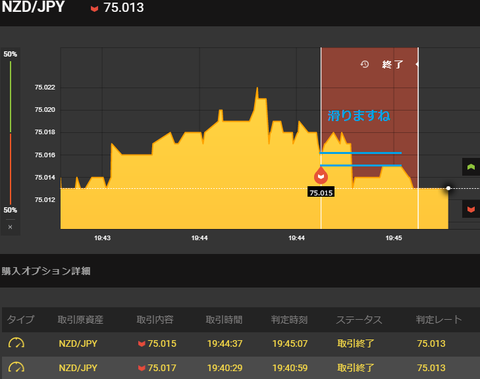Screen dimensions: 480x379
Task: Click the 75.017 trade content cell
Action: (157, 368)
